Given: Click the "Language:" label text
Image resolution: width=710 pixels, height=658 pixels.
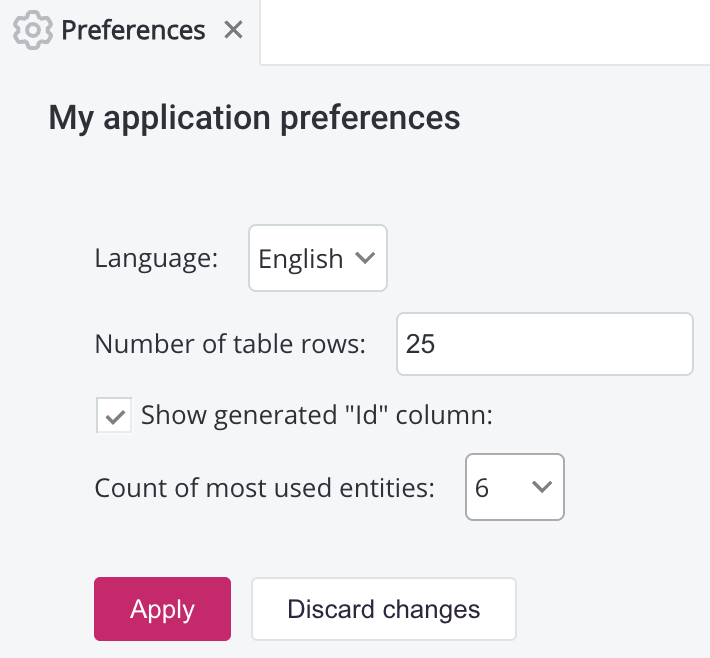Looking at the screenshot, I should (156, 258).
